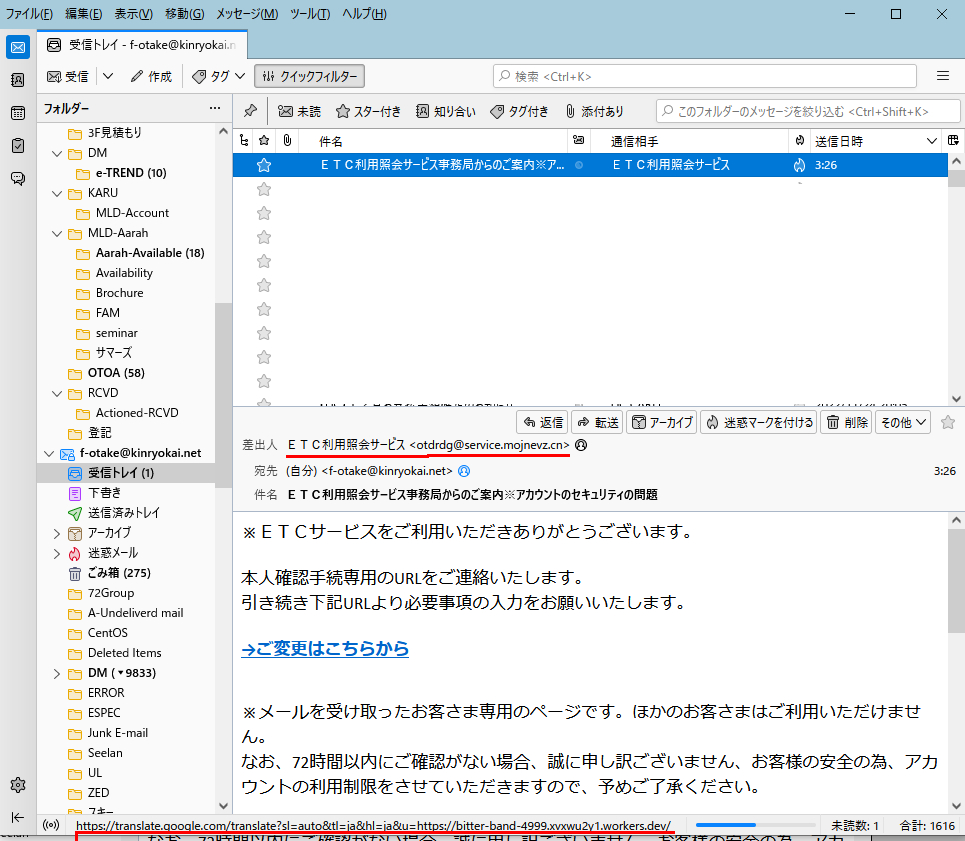Open the メッセージ(M) menu
965x841 pixels.
[247, 14]
